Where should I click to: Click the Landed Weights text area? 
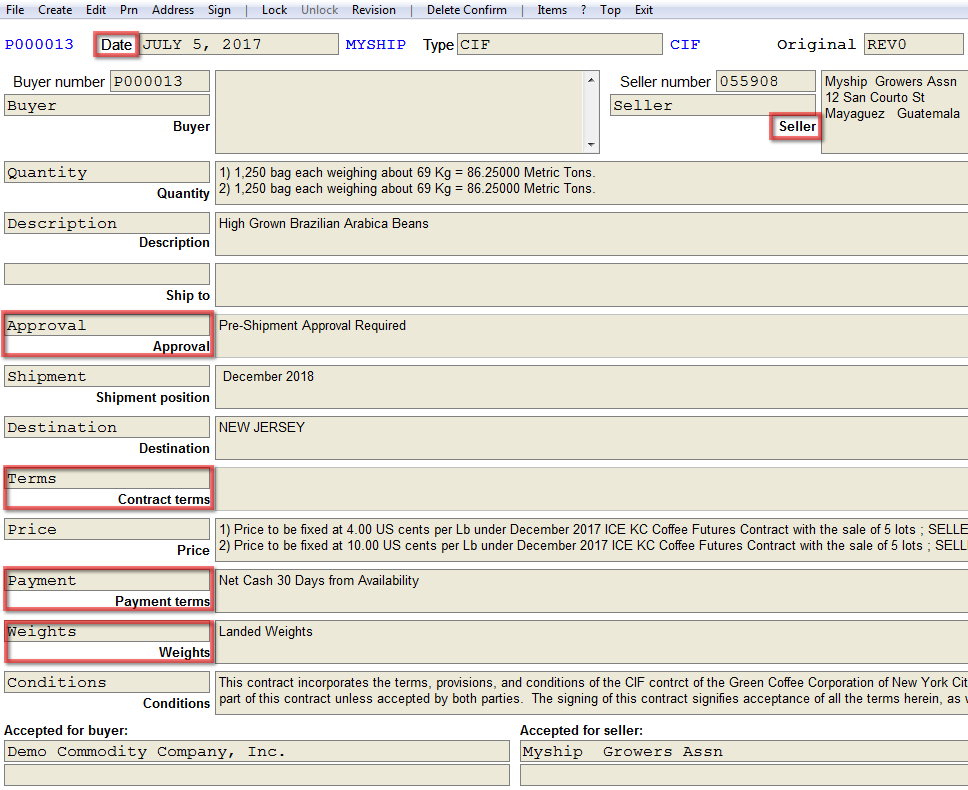click(591, 642)
